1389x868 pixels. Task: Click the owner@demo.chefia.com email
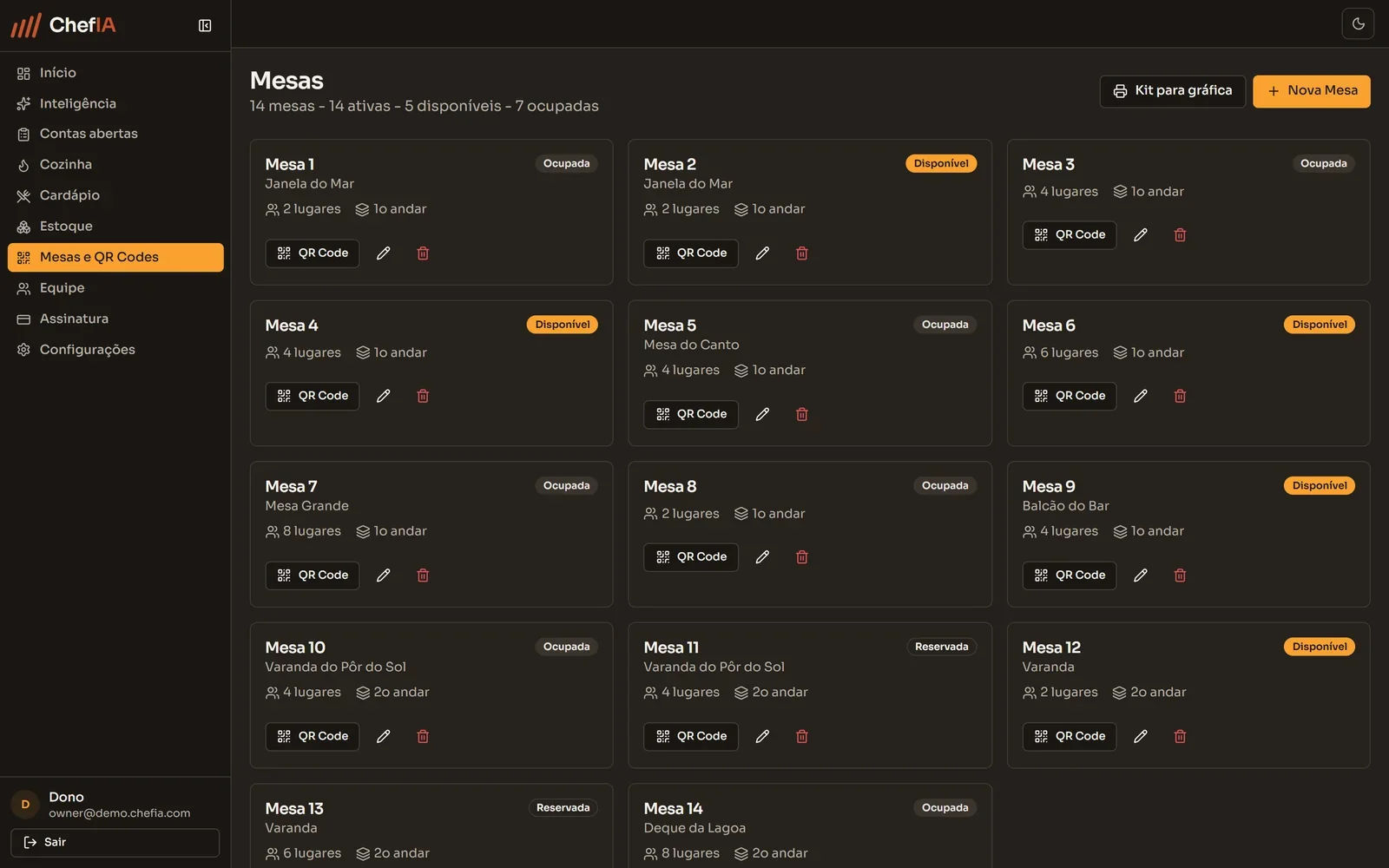(120, 814)
